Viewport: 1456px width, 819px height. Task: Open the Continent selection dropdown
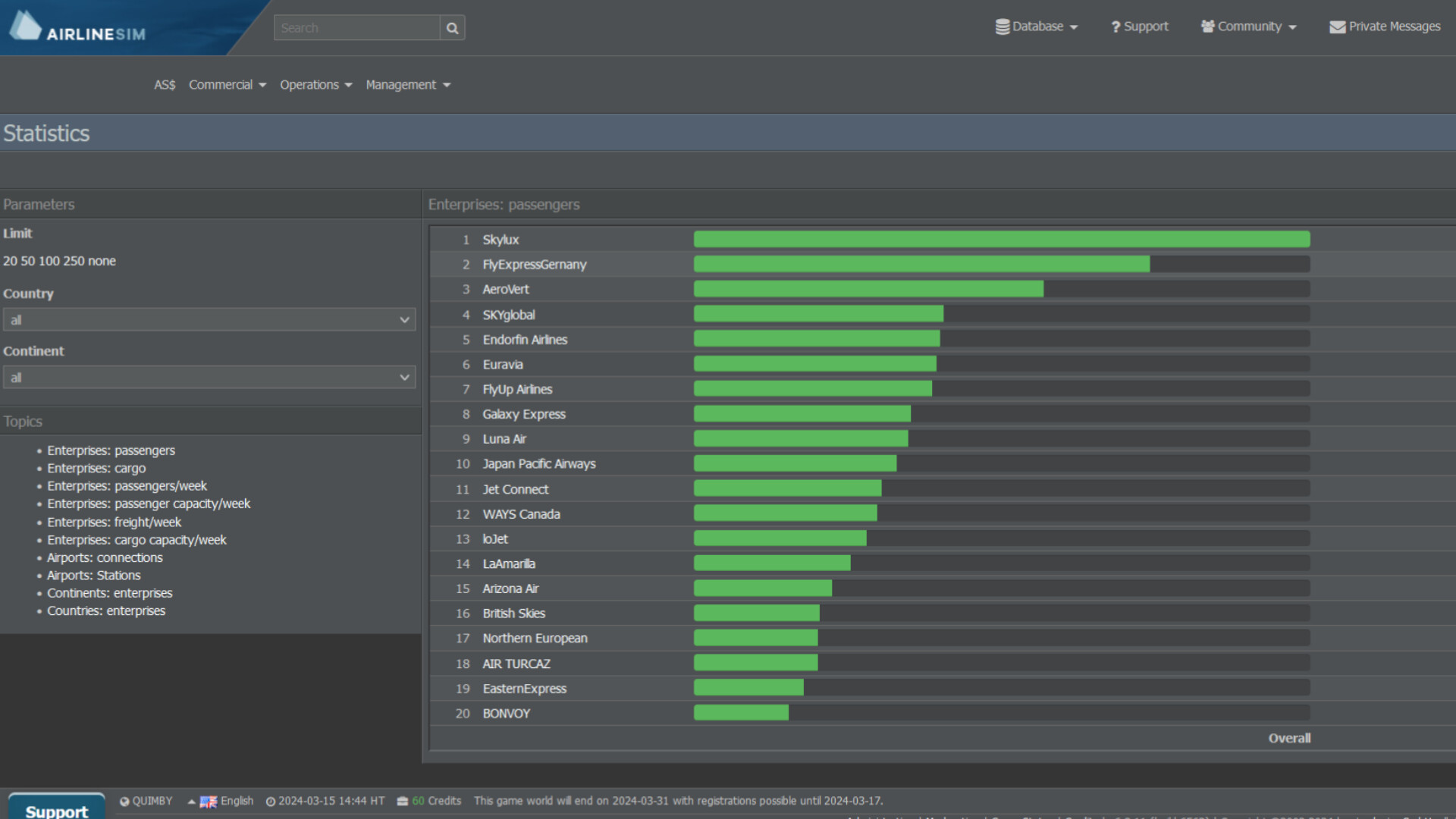209,377
